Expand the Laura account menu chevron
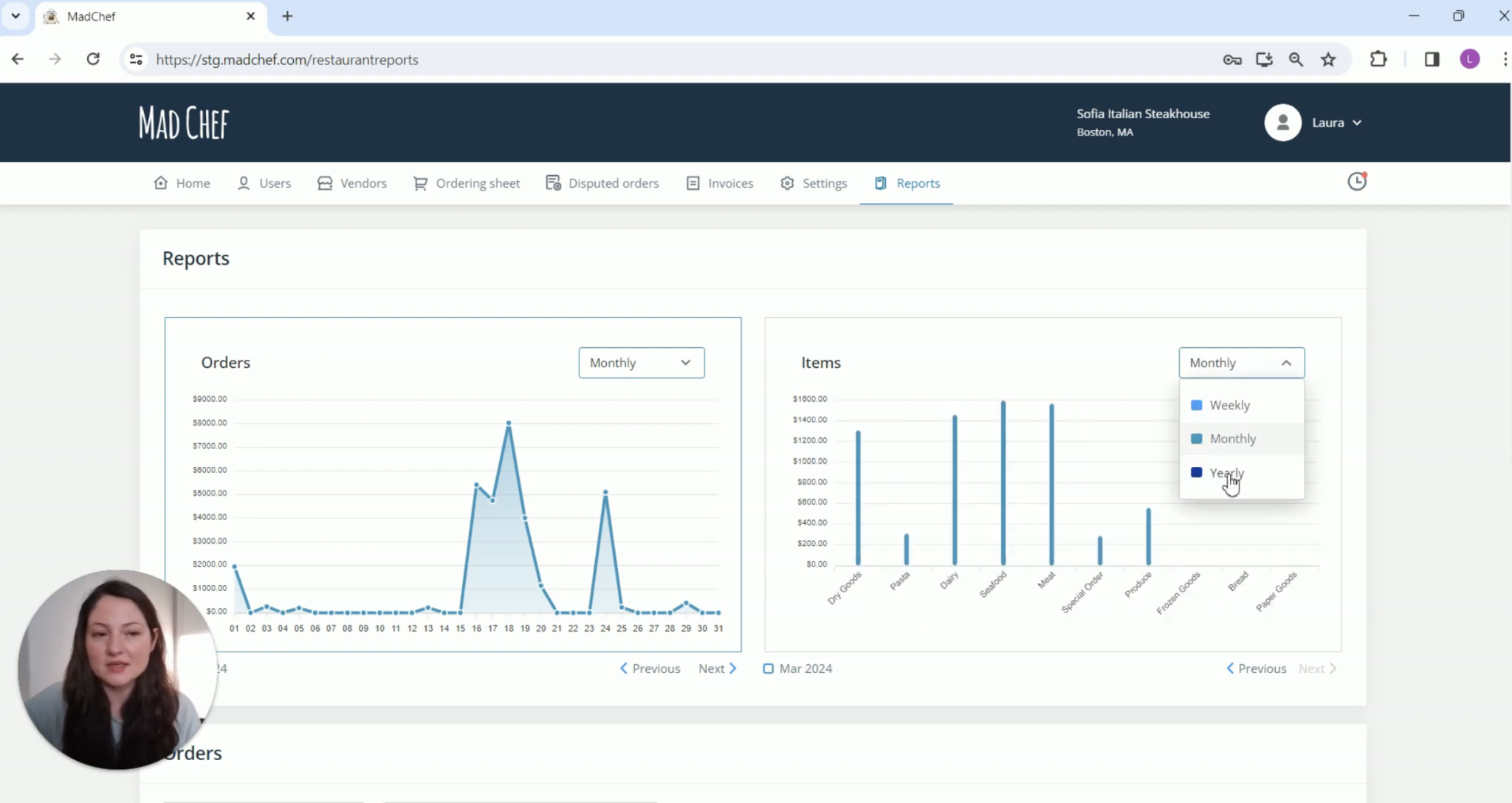This screenshot has width=1512, height=803. [x=1357, y=123]
